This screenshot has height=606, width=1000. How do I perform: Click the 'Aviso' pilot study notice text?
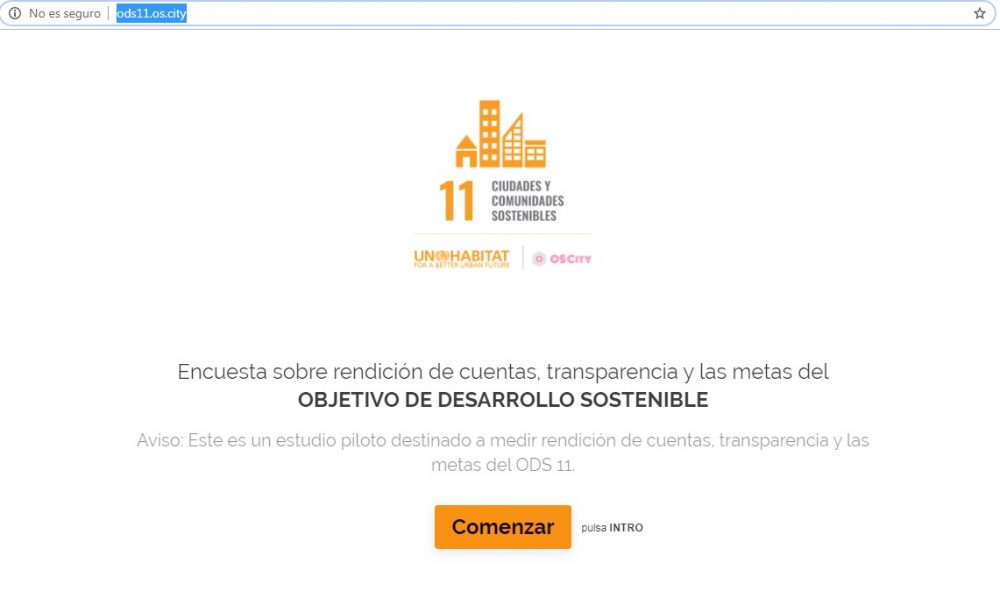coord(502,441)
